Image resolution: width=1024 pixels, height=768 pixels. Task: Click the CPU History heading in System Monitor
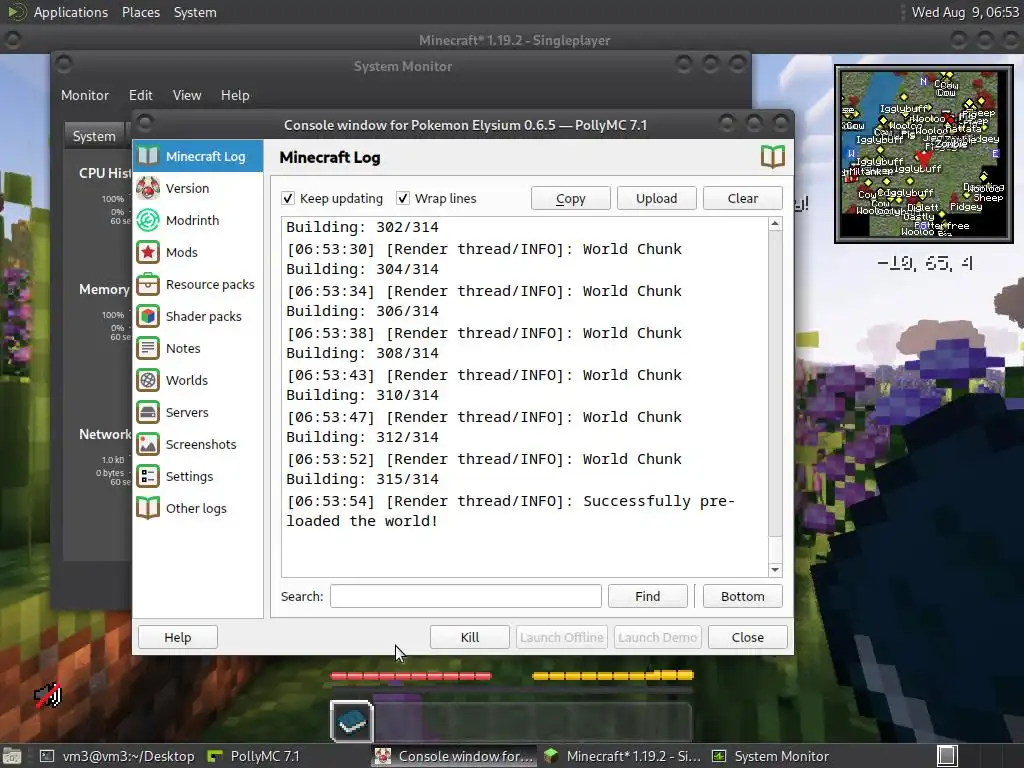104,173
